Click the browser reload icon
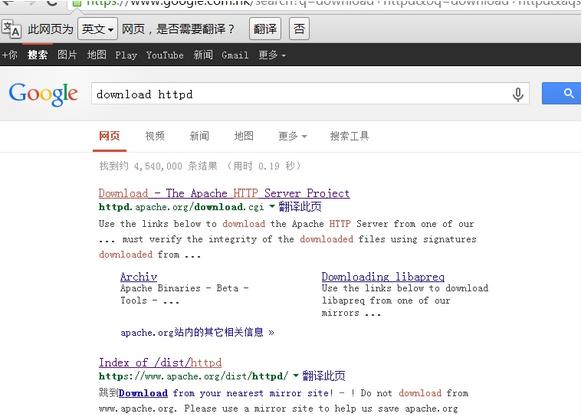Viewport: 582px width, 415px height. 52,3
